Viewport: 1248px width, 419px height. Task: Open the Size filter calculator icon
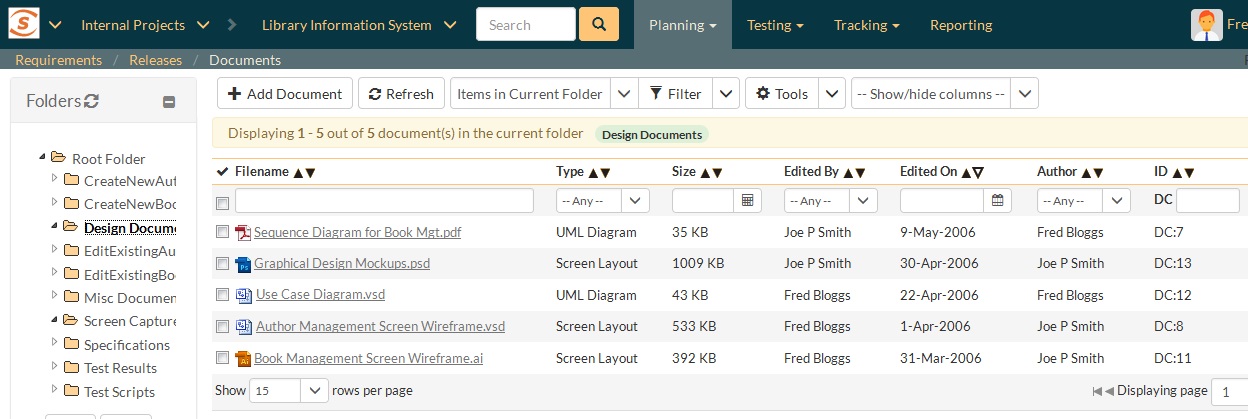pos(746,201)
